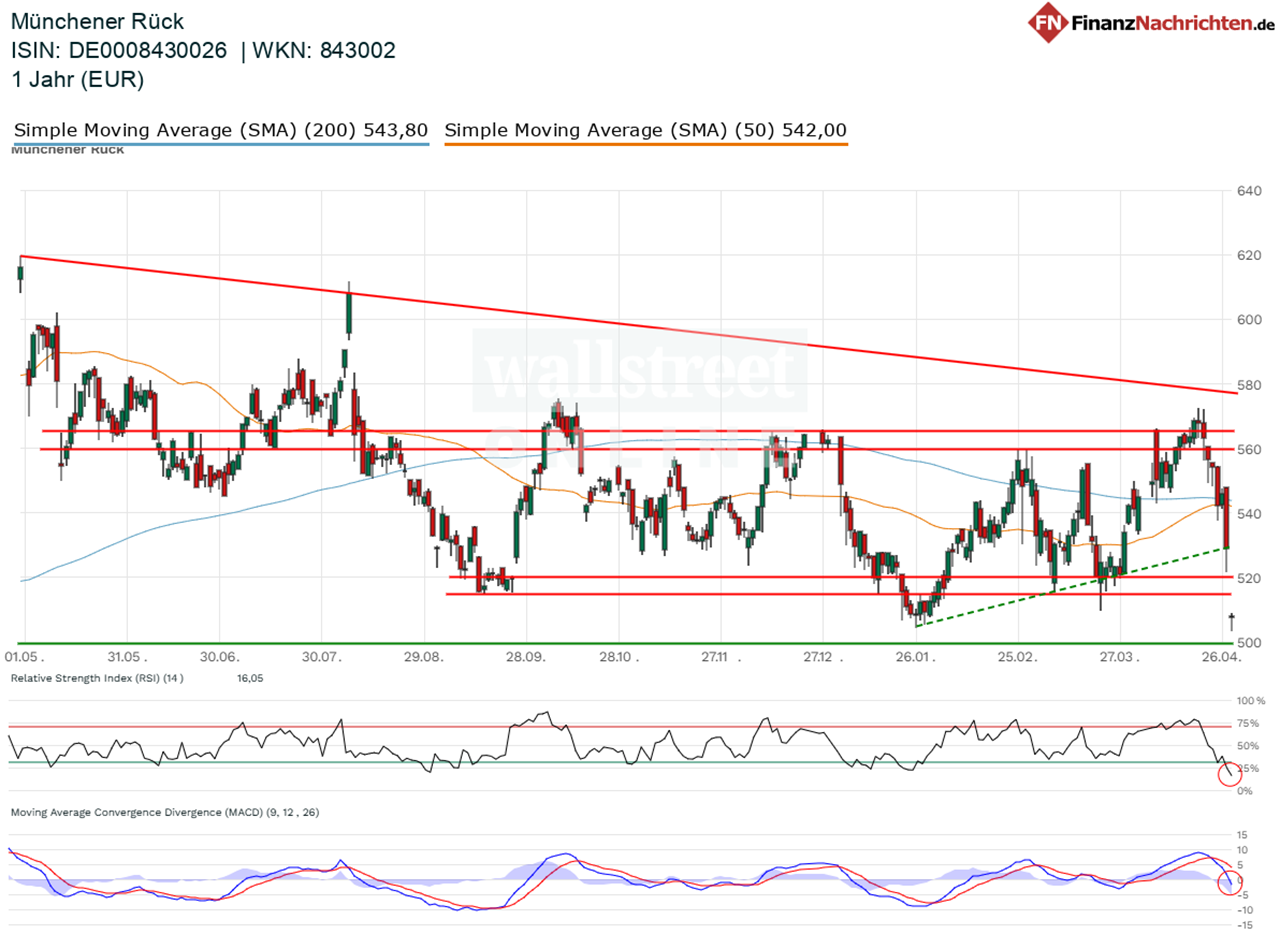Viewport: 1280px width, 940px height.
Task: Click the MACD (9, 12, 26) indicator label
Action: [x=164, y=812]
